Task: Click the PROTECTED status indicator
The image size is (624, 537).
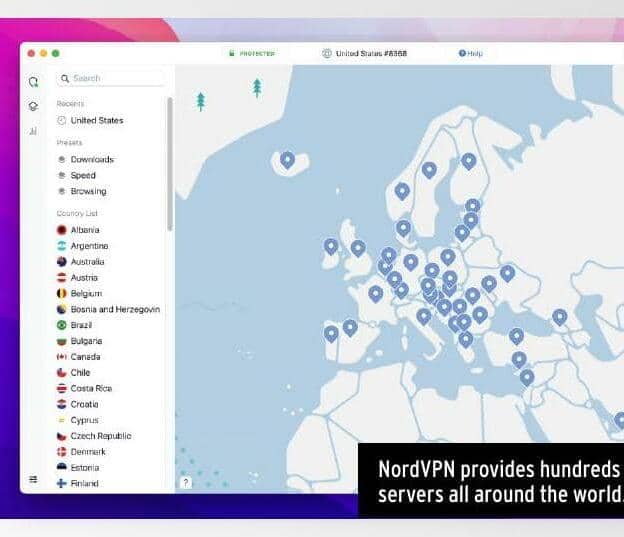Action: point(252,53)
